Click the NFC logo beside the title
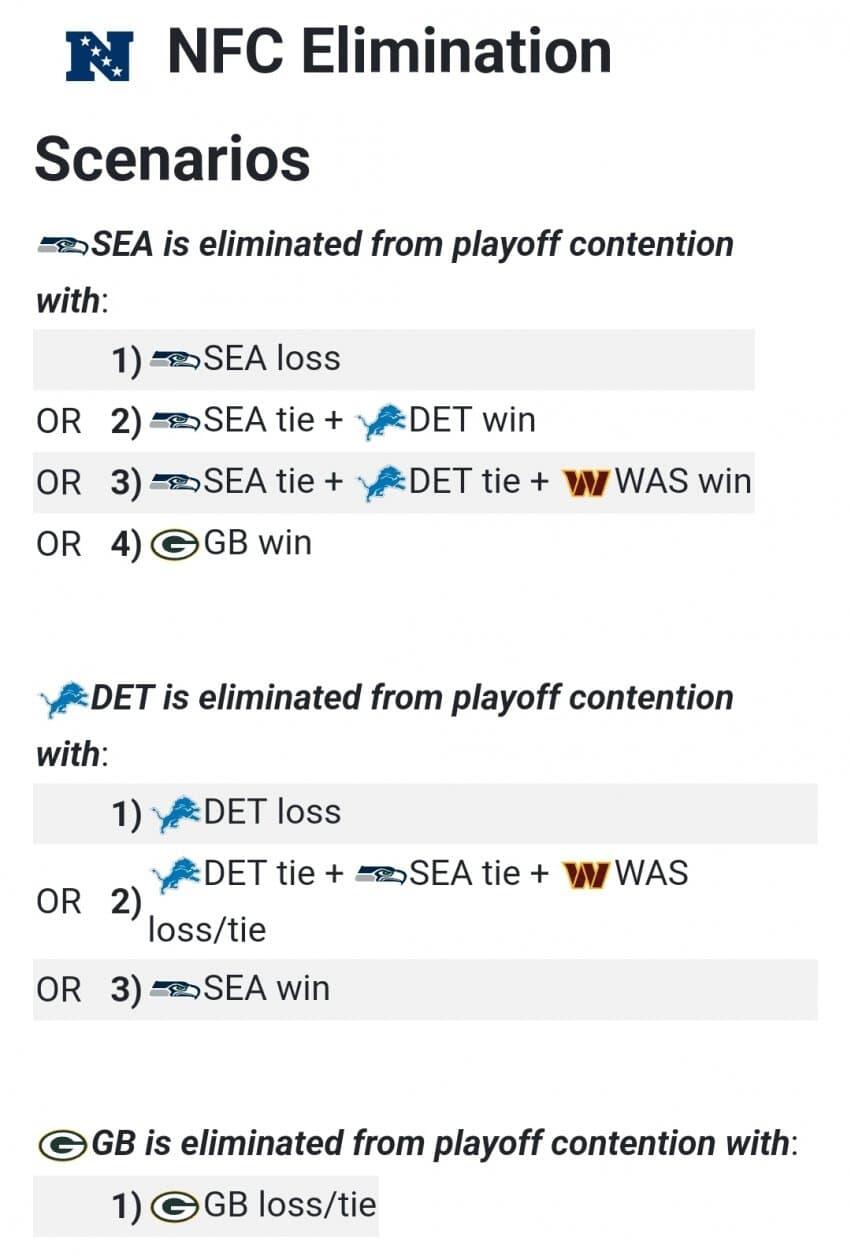This screenshot has height=1259, width=850. 99,55
